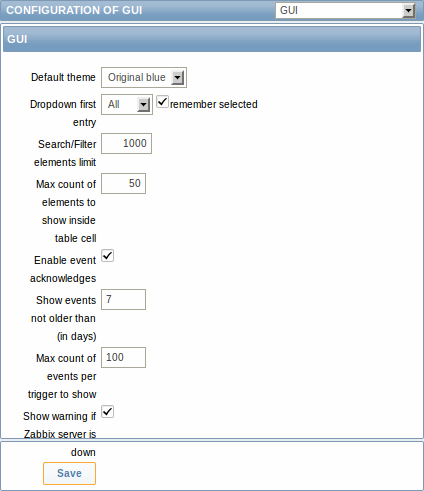The width and height of the screenshot is (424, 491).
Task: Click the max elements in table cell field showing 50
Action: pos(123,183)
